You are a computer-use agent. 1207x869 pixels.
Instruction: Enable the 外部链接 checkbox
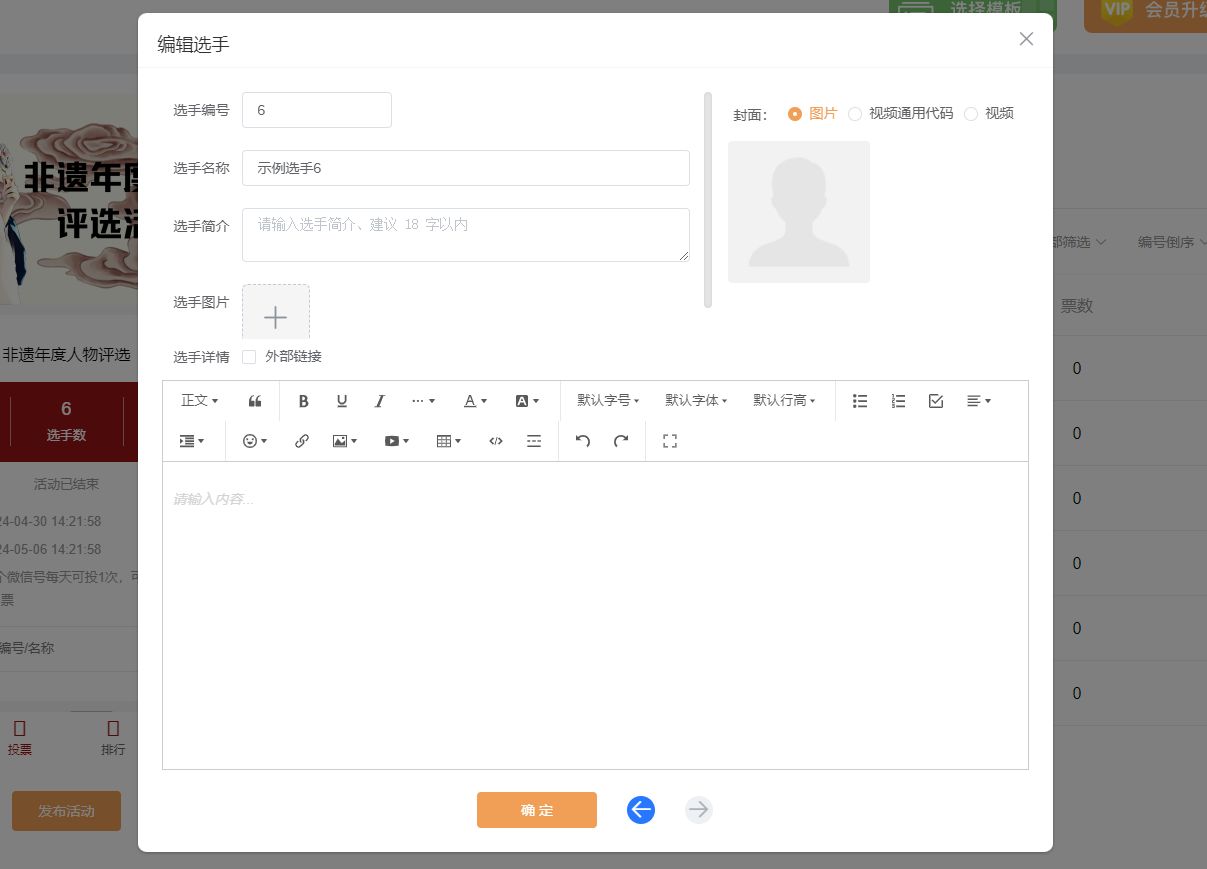[250, 357]
